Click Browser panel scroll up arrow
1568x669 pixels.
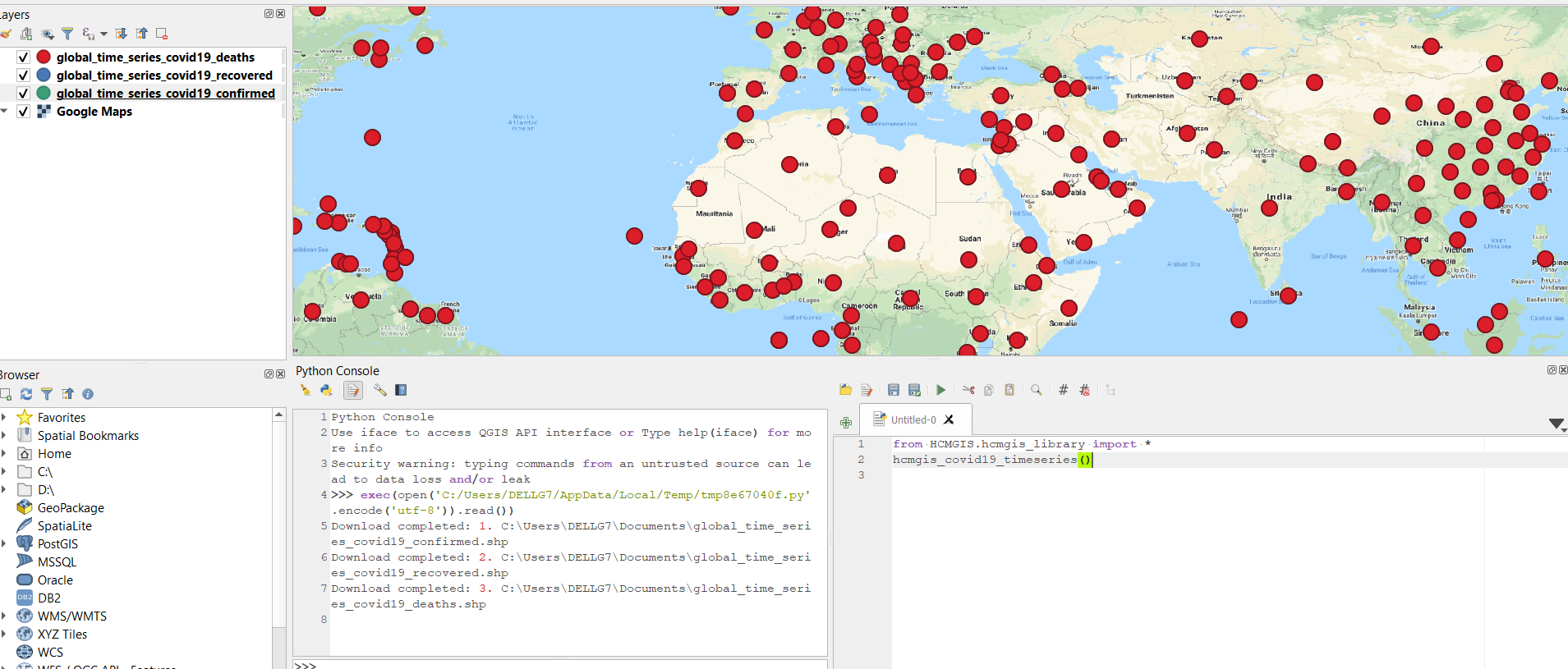click(279, 415)
